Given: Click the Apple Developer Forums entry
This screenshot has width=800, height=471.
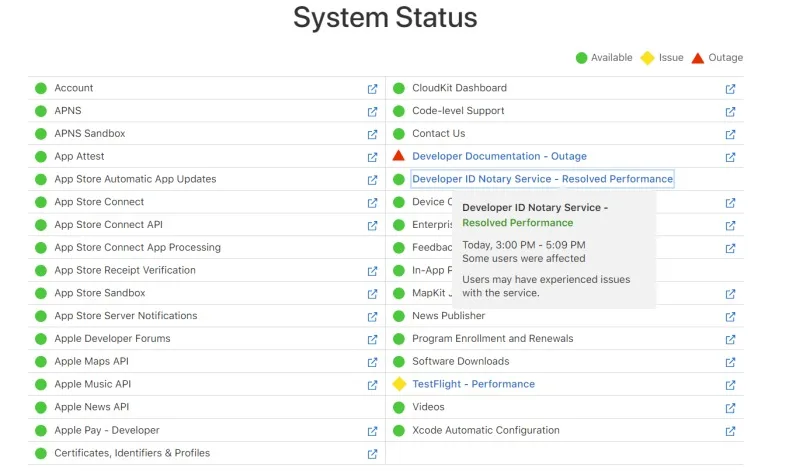Looking at the screenshot, I should 112,338.
